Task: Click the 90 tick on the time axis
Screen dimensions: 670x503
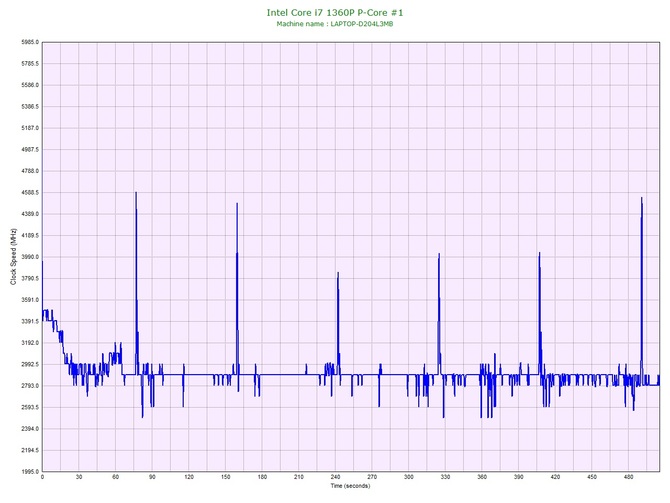Action: (x=152, y=477)
